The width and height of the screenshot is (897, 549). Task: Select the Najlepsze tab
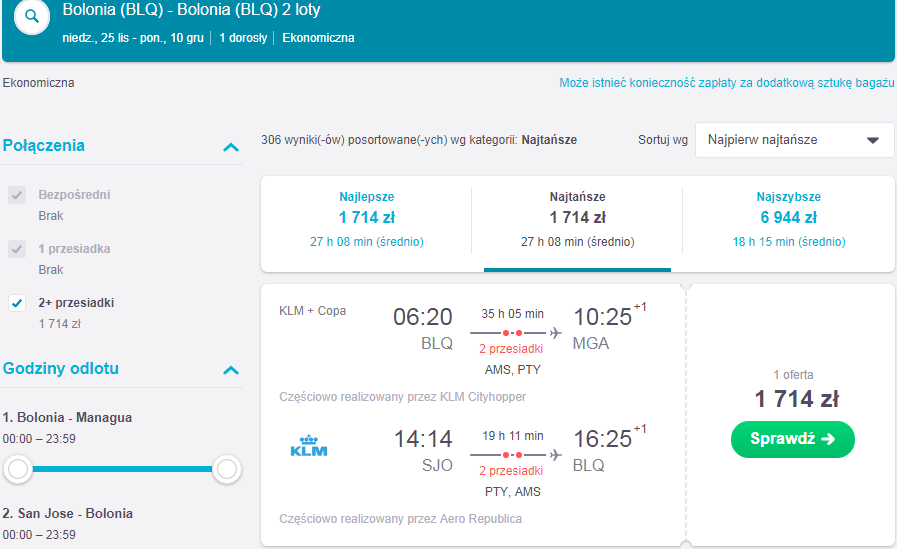point(367,220)
